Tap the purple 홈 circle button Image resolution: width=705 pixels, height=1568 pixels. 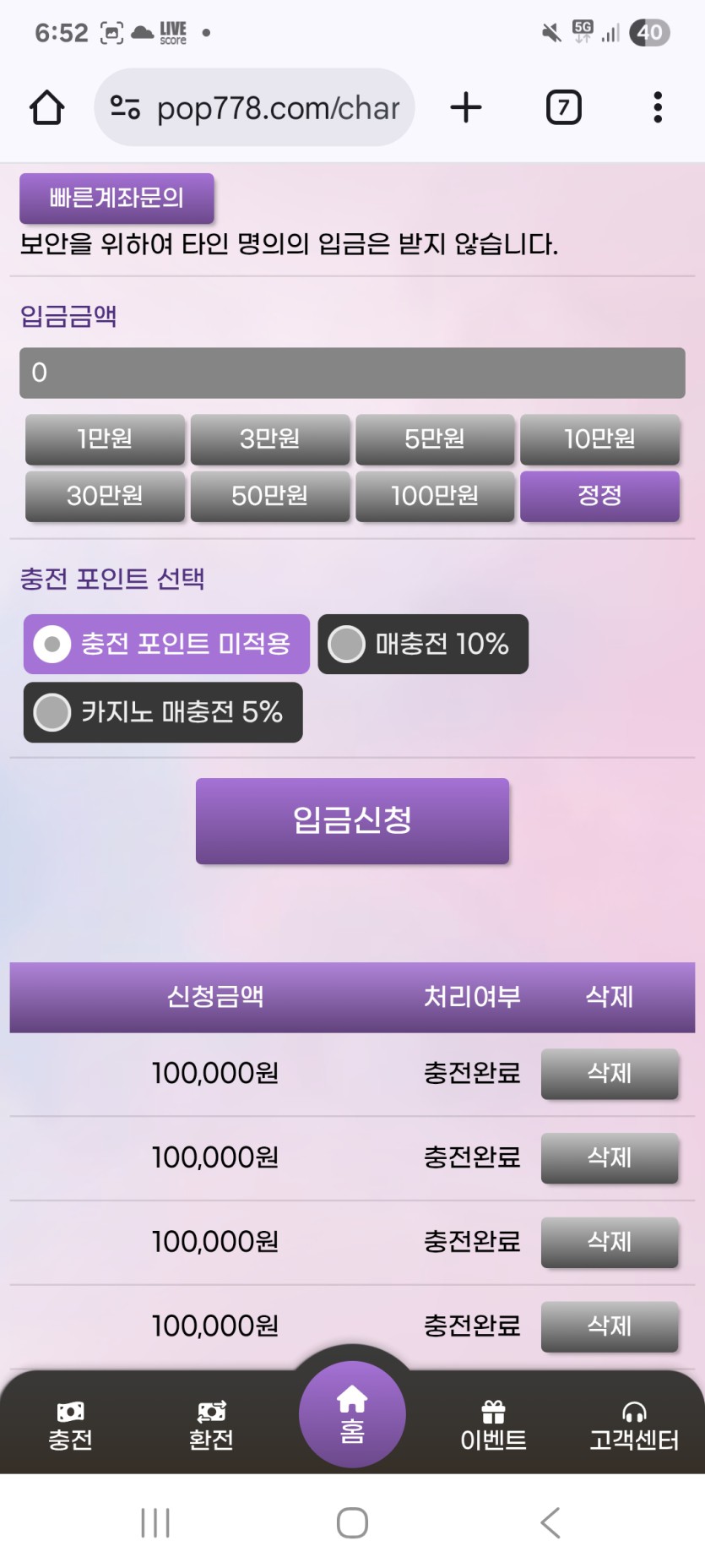pos(352,1414)
